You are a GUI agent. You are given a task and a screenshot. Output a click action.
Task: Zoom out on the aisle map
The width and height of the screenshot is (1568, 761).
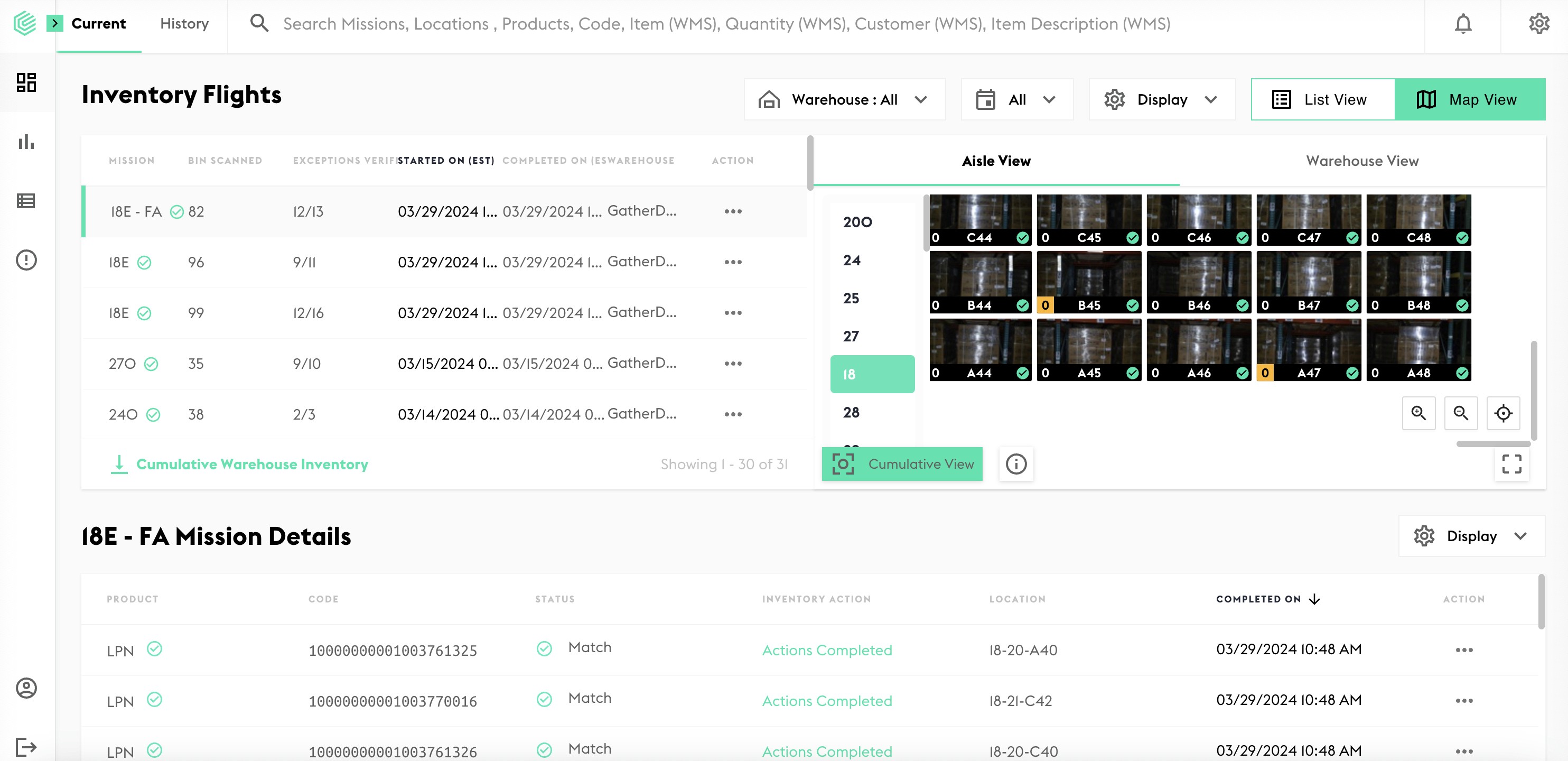pyautogui.click(x=1461, y=413)
